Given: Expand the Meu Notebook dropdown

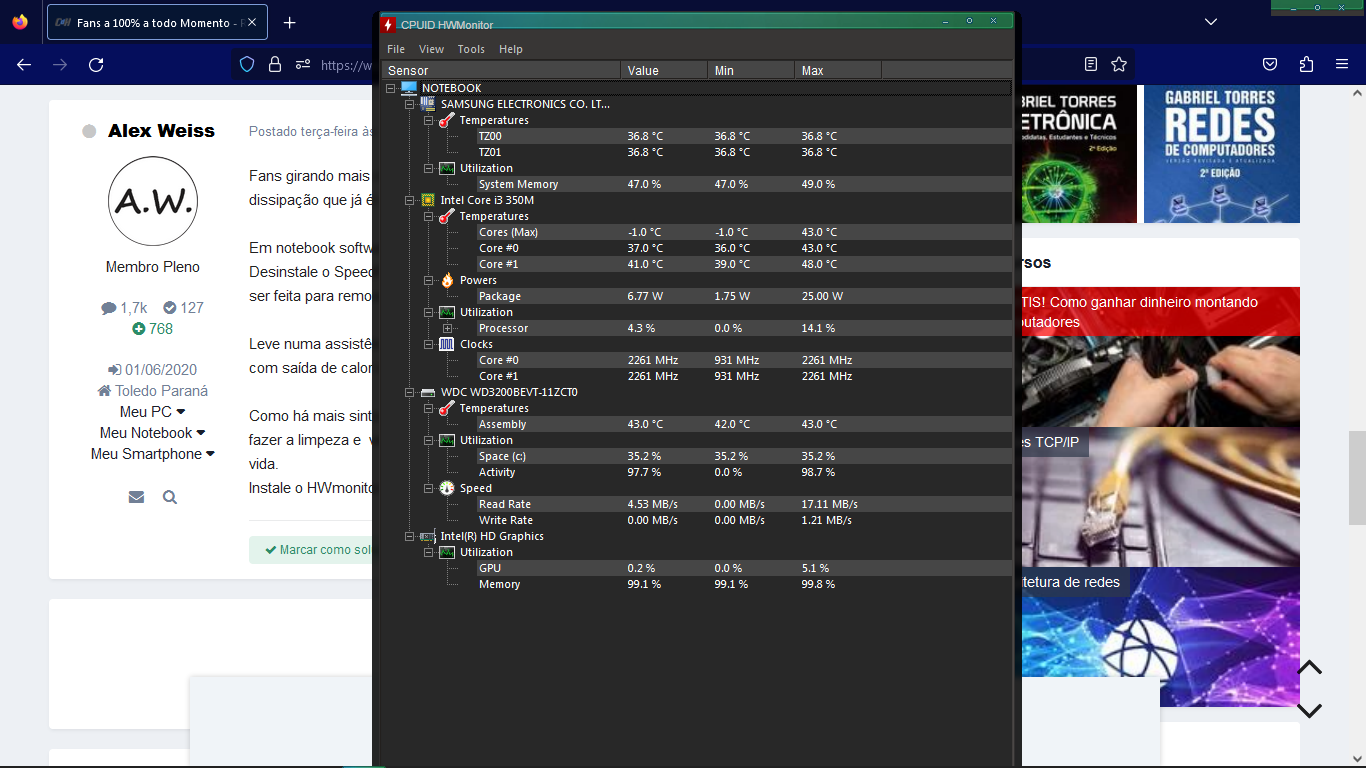Looking at the screenshot, I should pos(153,433).
